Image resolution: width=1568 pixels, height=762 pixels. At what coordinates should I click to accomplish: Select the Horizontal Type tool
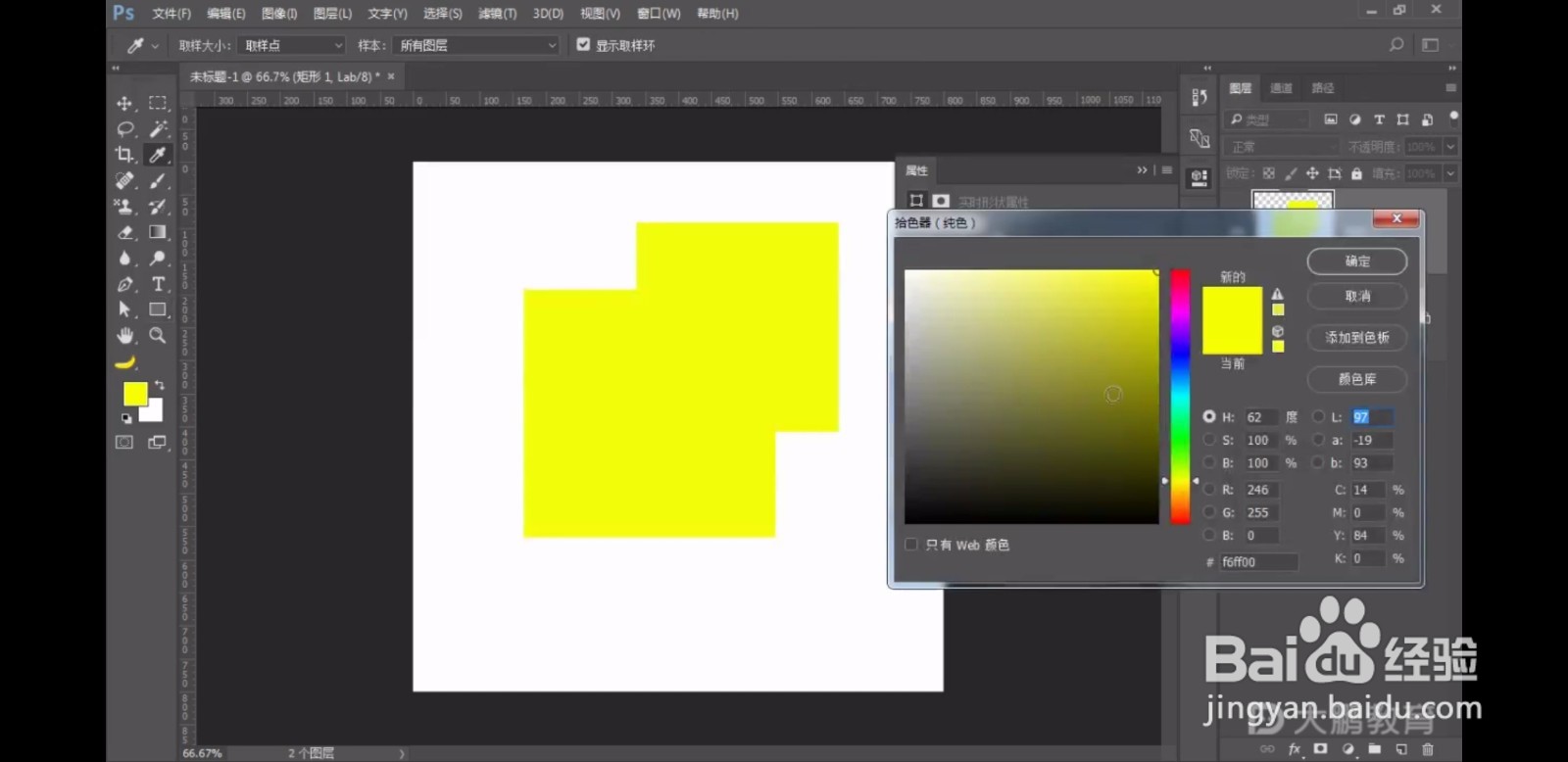[157, 284]
